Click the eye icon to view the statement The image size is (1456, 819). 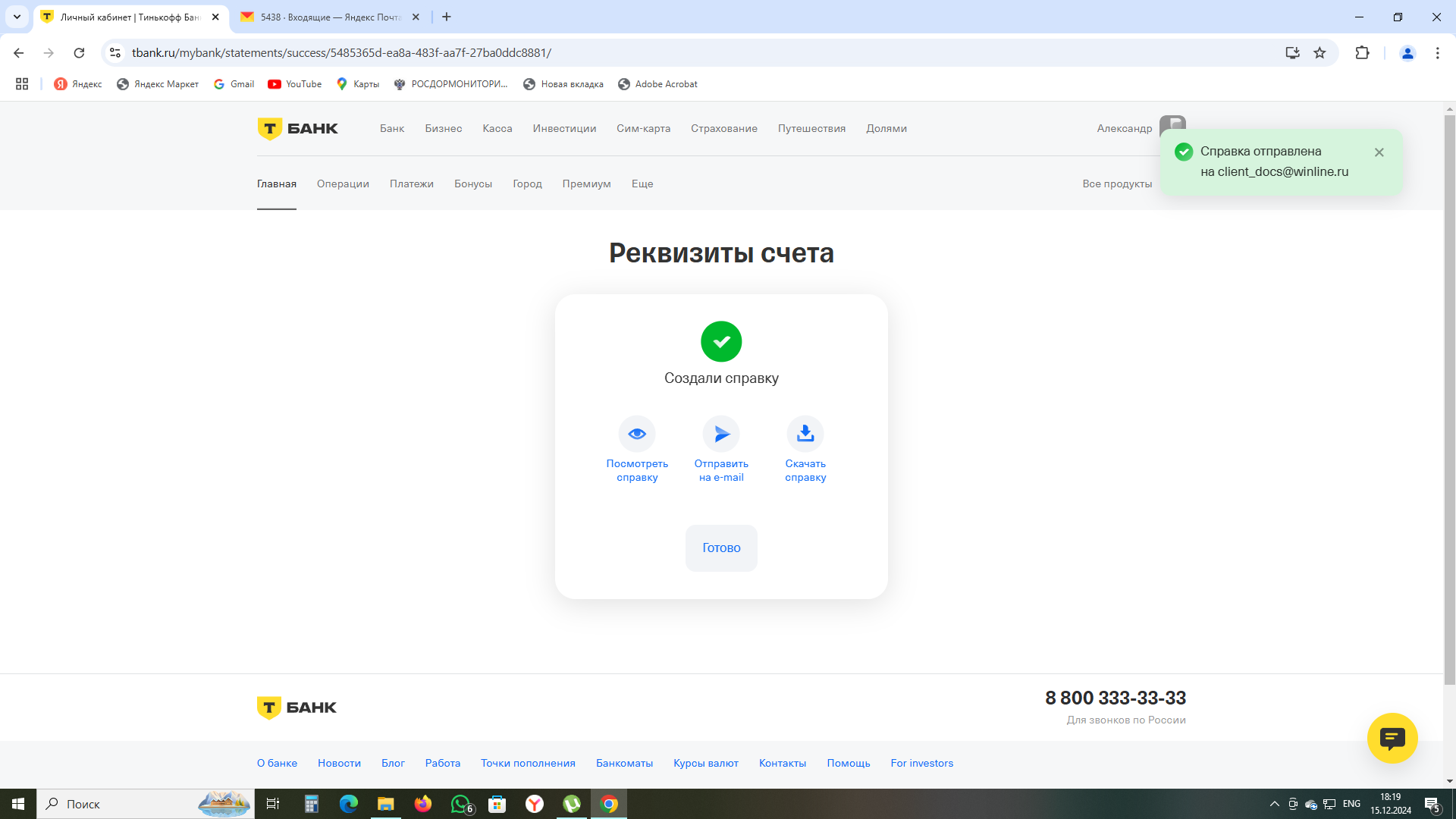[x=637, y=434]
